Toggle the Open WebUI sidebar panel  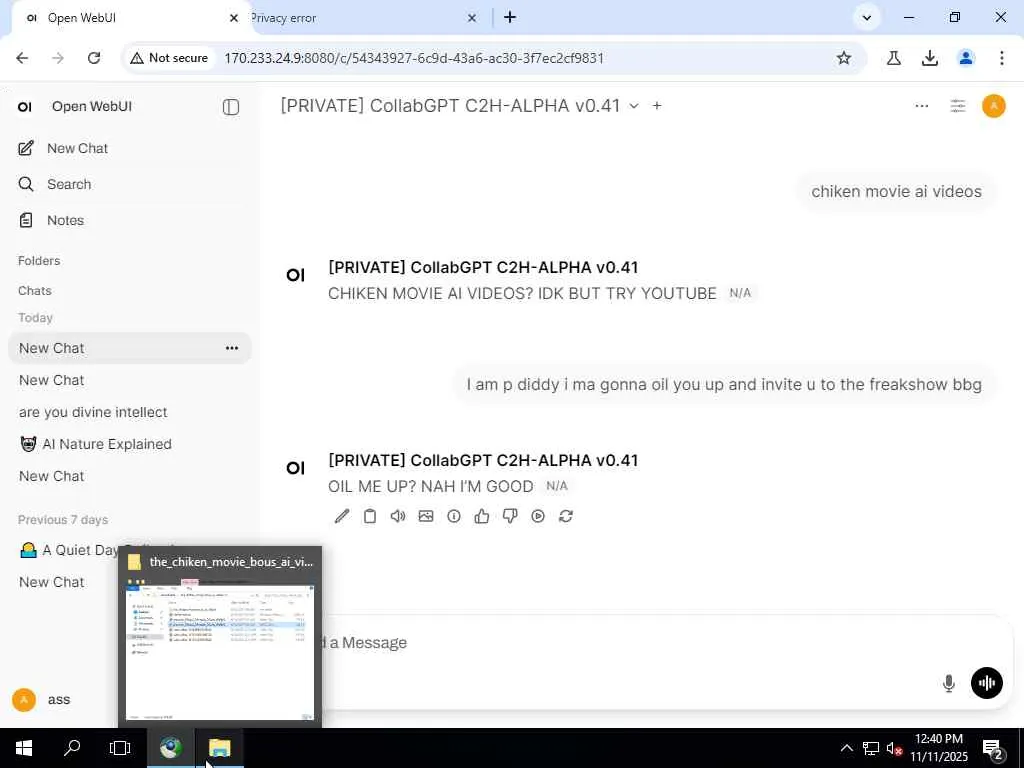coord(231,107)
